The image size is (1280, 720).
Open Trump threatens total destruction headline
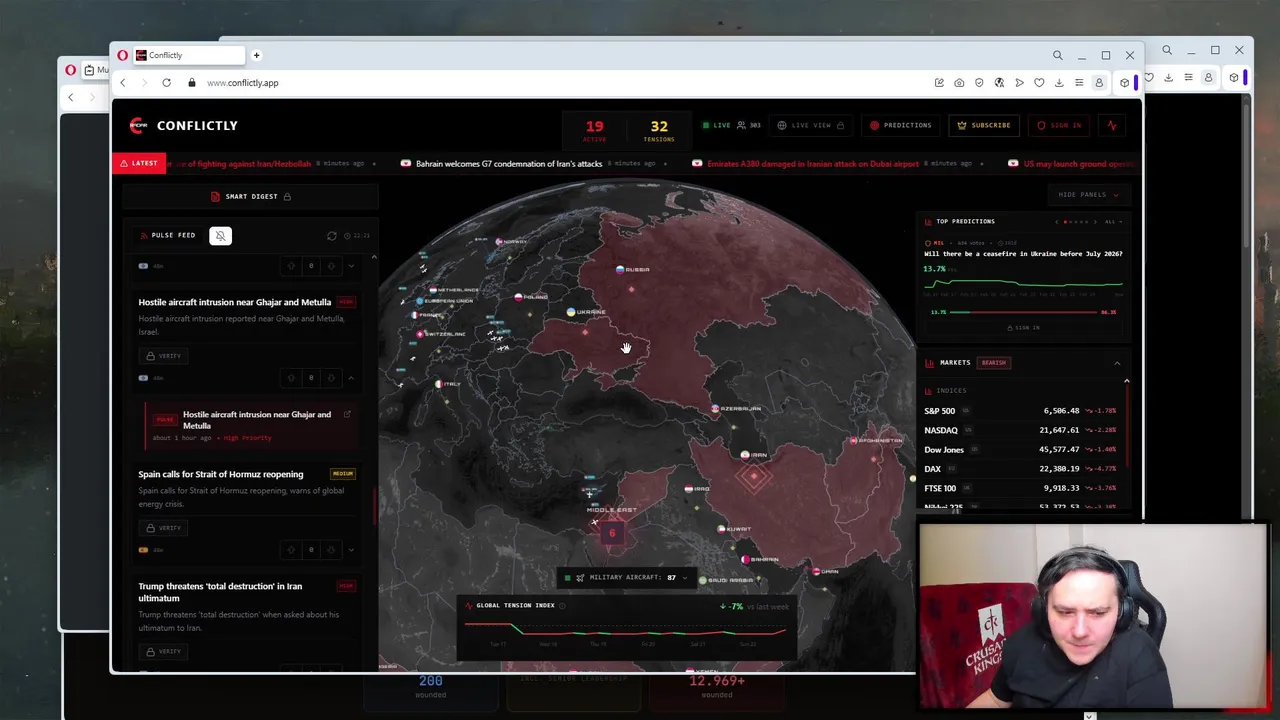[220, 592]
